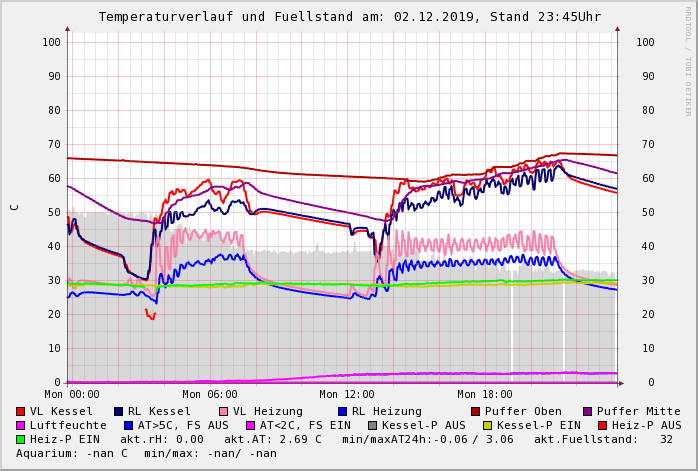Click the AT<2C, FS EIN legend swatch
Viewport: 698px width, 471px height.
point(250,425)
